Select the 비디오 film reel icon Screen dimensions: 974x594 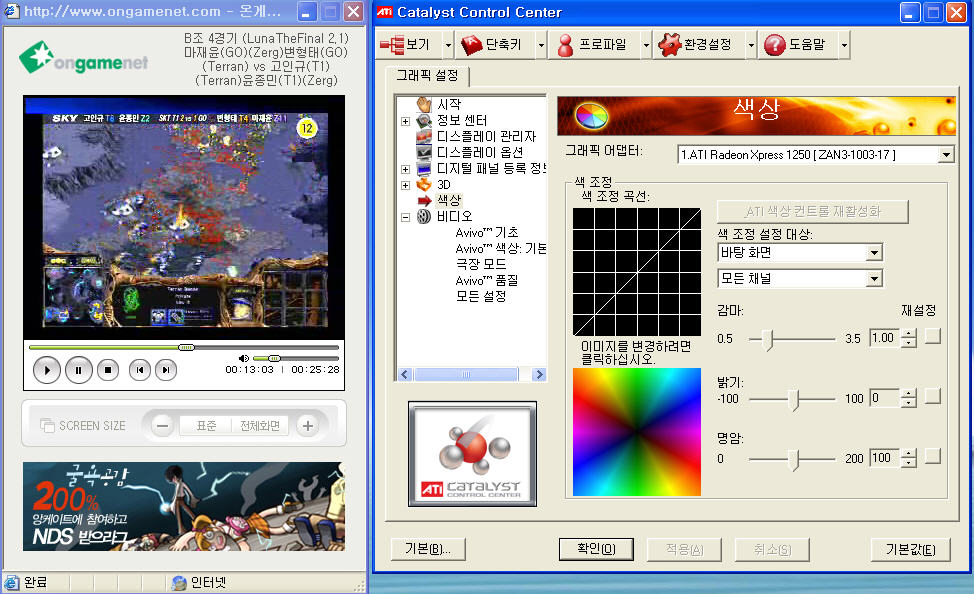(x=424, y=216)
